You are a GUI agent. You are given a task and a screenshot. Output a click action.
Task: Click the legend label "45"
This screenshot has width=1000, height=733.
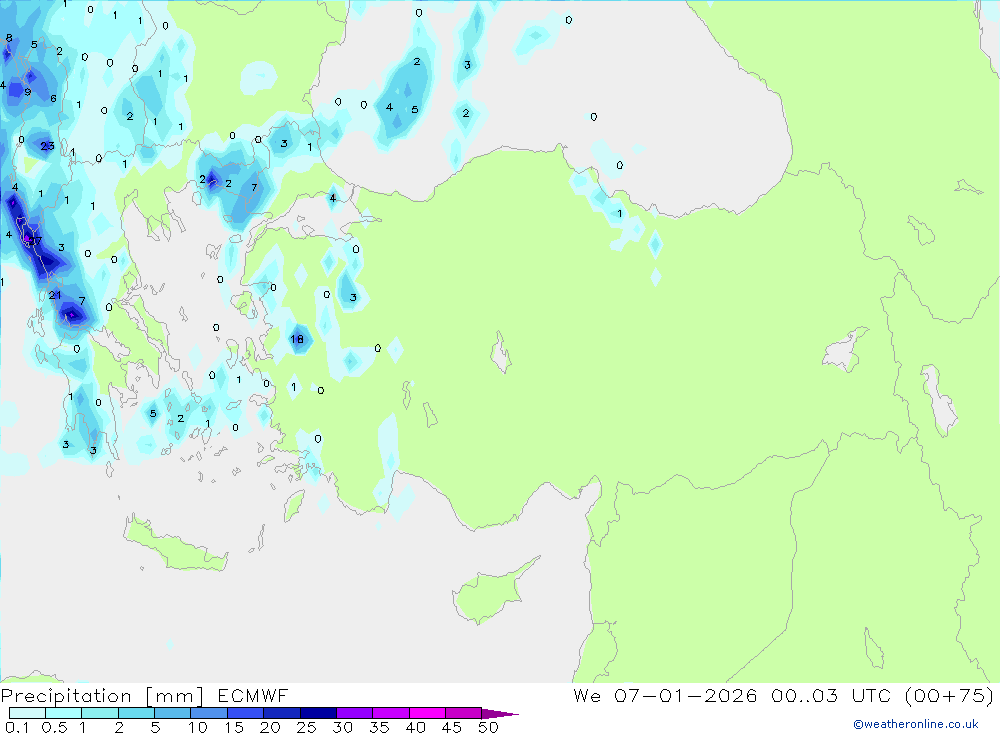[x=452, y=727]
